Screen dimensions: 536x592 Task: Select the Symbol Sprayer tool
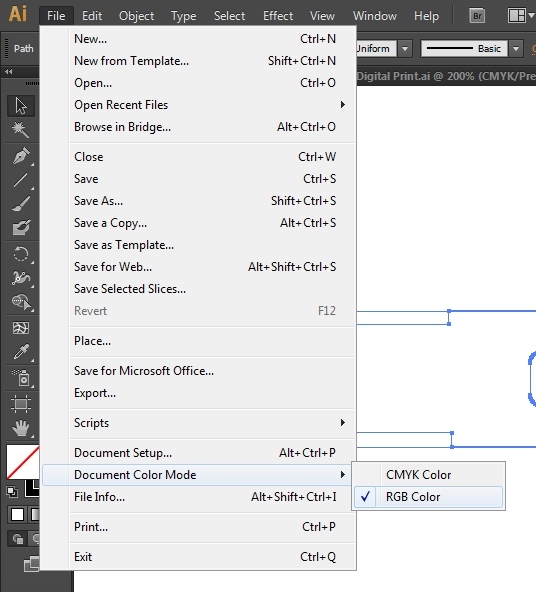click(21, 378)
